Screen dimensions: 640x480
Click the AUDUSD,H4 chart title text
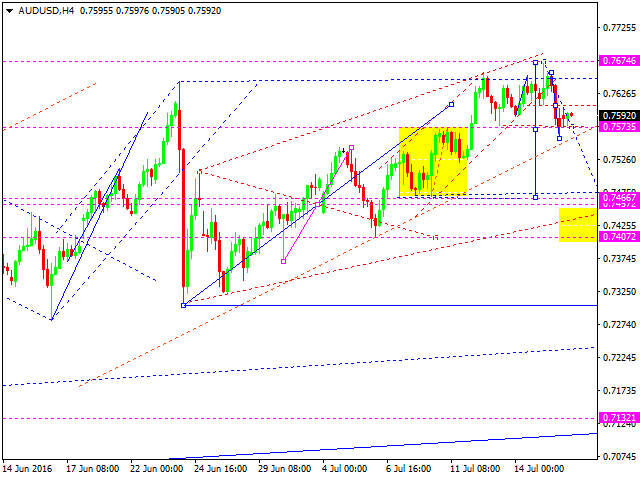click(x=46, y=11)
